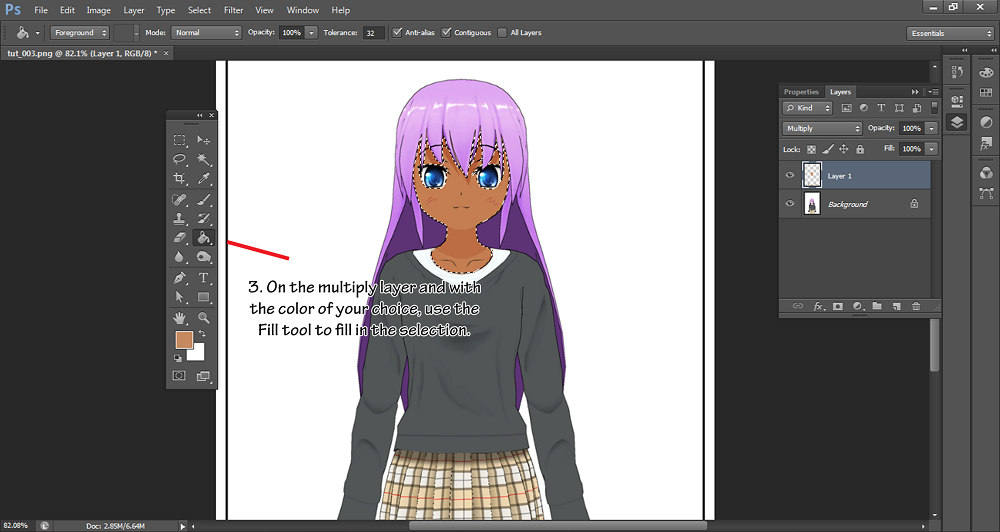Select the Crop tool
Viewport: 1000px width, 532px height.
180,179
